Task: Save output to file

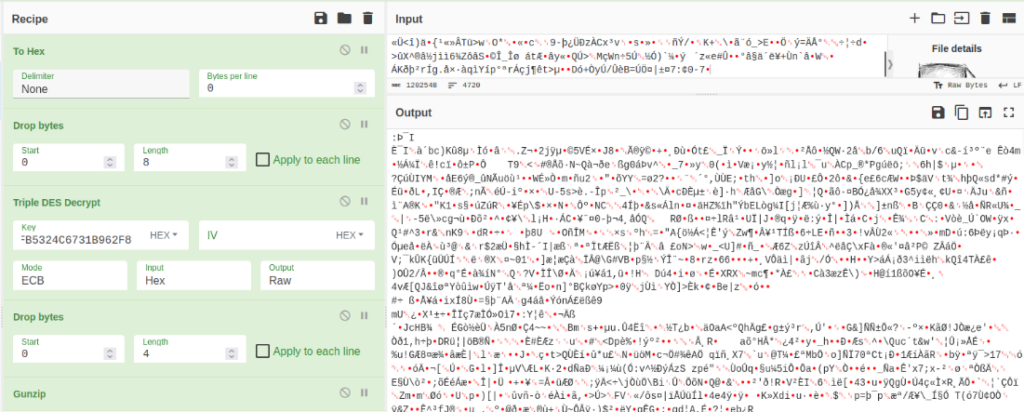Action: click(x=938, y=112)
